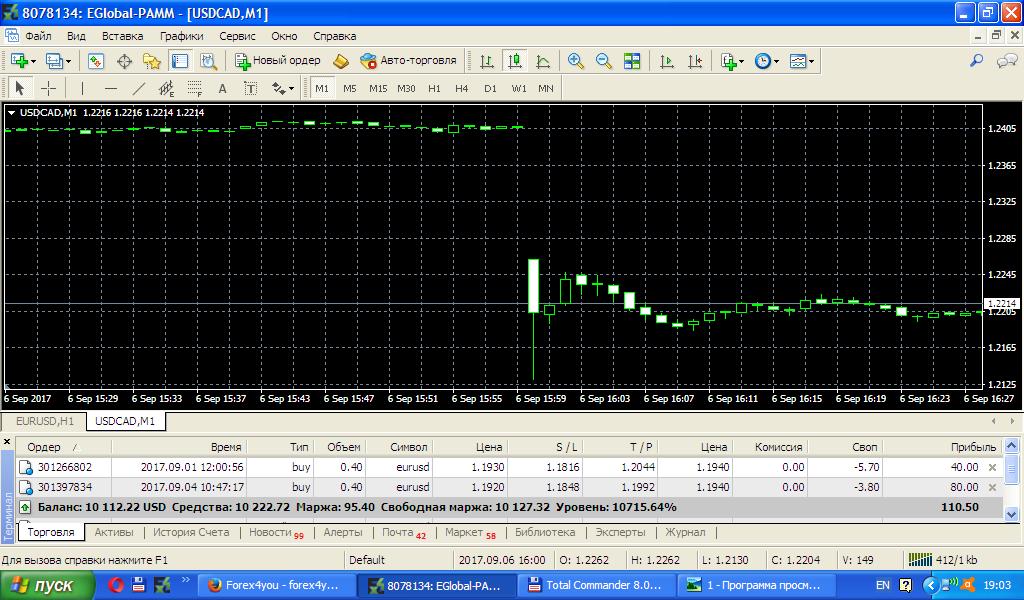Expand the chart templates dropdown
1024x600 pixels.
click(x=811, y=61)
